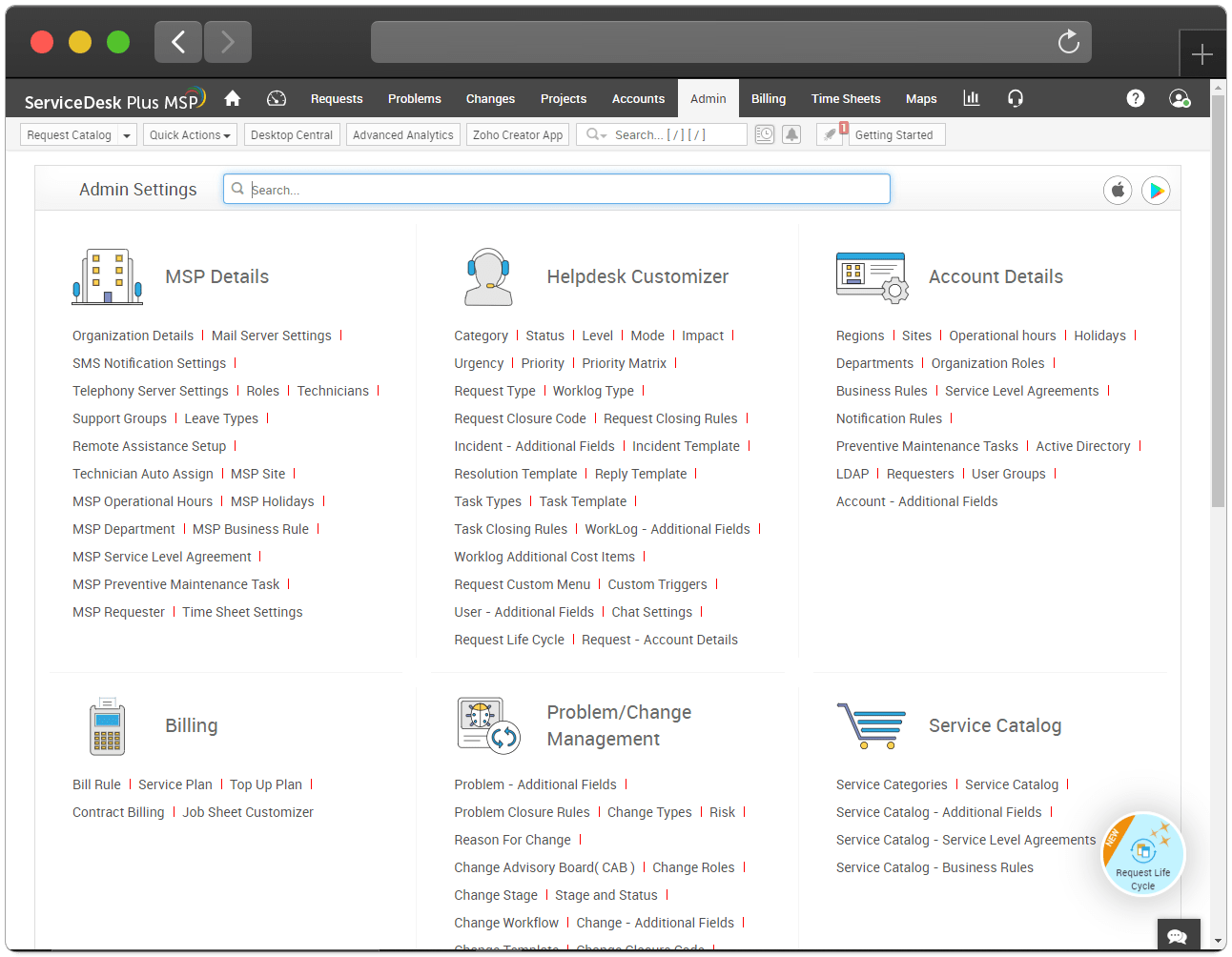Click the Request Catalog button
Screen dimensions: 1232x957
70,135
